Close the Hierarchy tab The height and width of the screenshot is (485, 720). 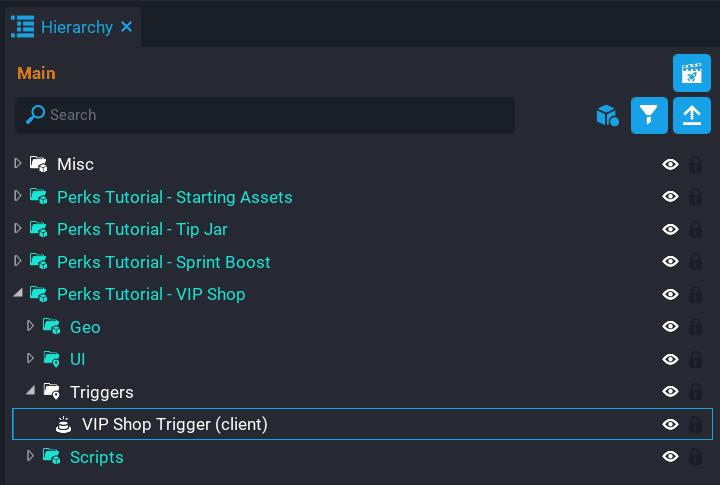tap(126, 27)
